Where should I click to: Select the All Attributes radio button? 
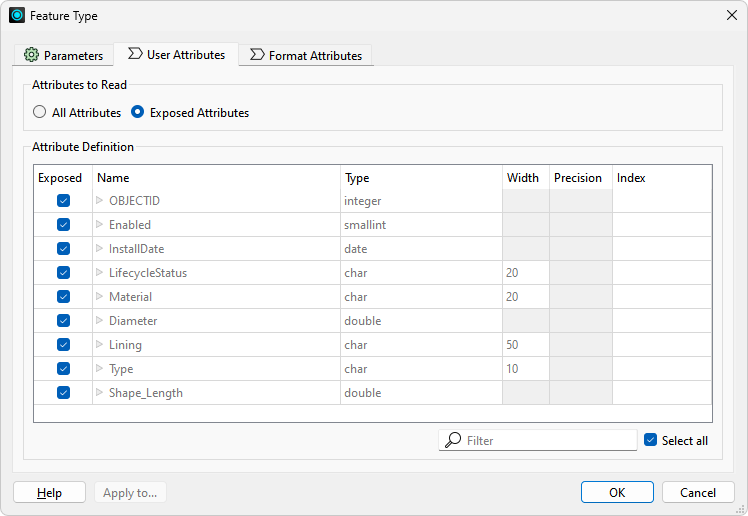[40, 112]
